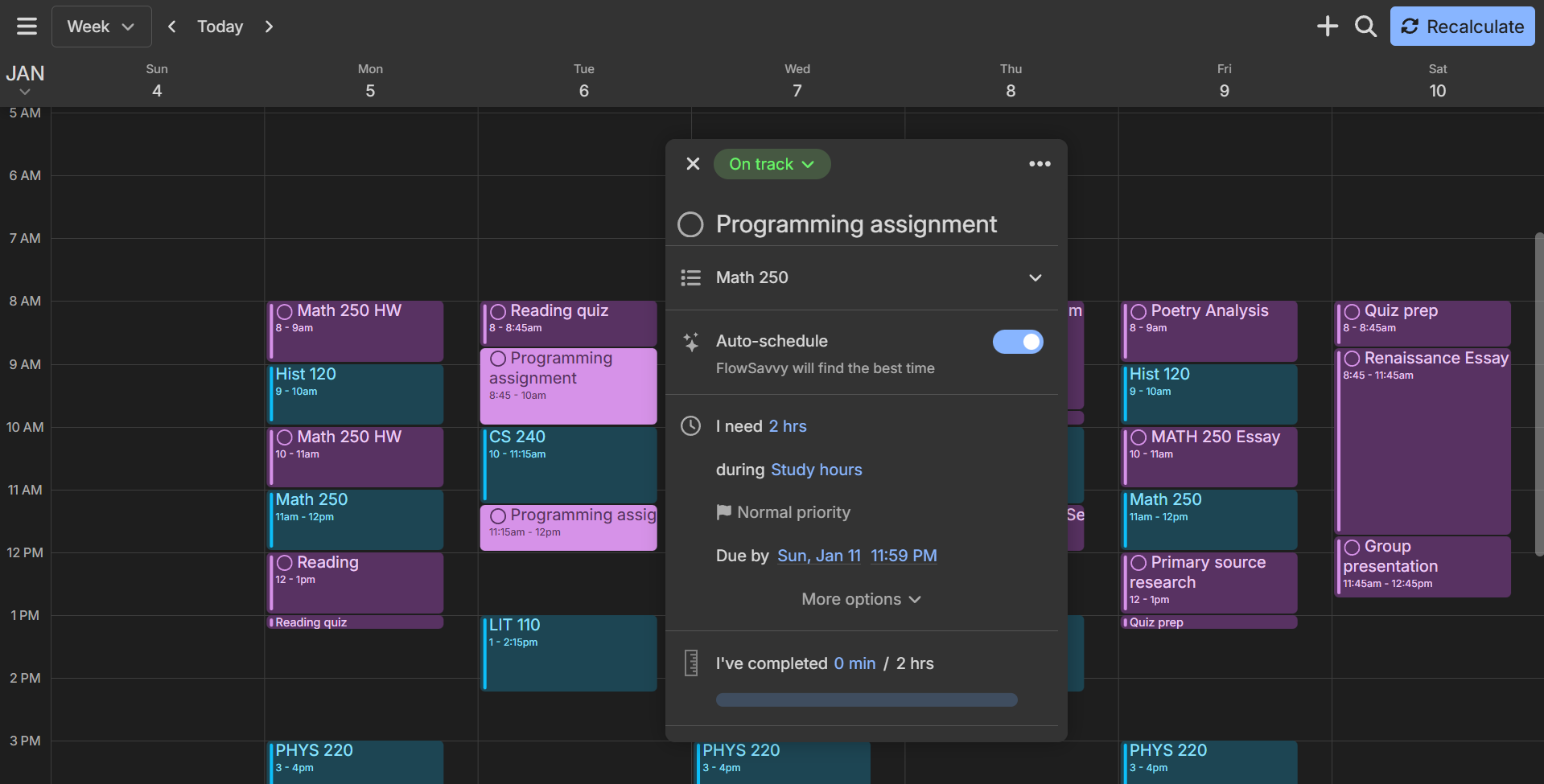Open the Week view dropdown
This screenshot has width=1544, height=784.
[x=101, y=27]
